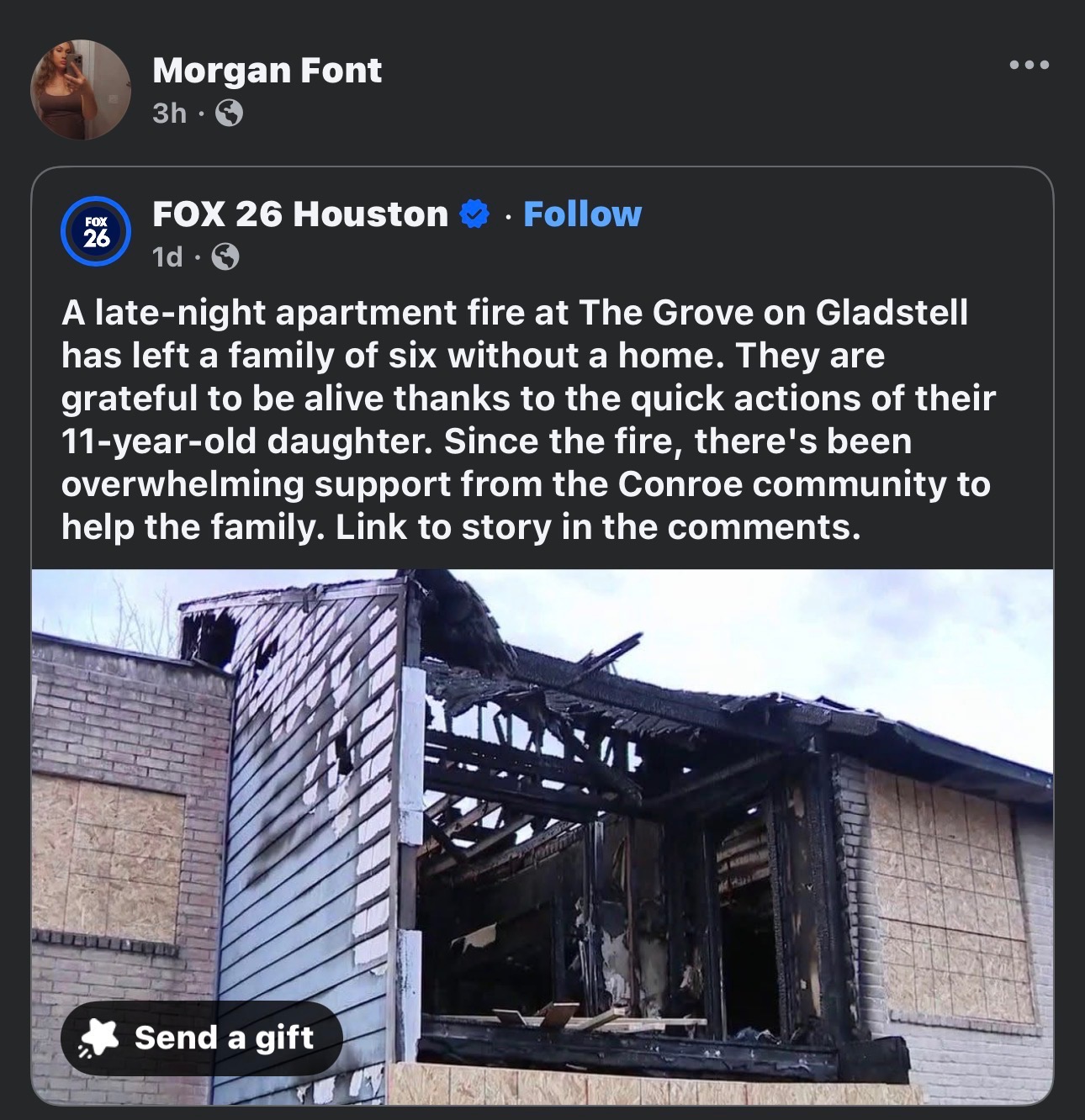Open the burned apartment photo

542,837
